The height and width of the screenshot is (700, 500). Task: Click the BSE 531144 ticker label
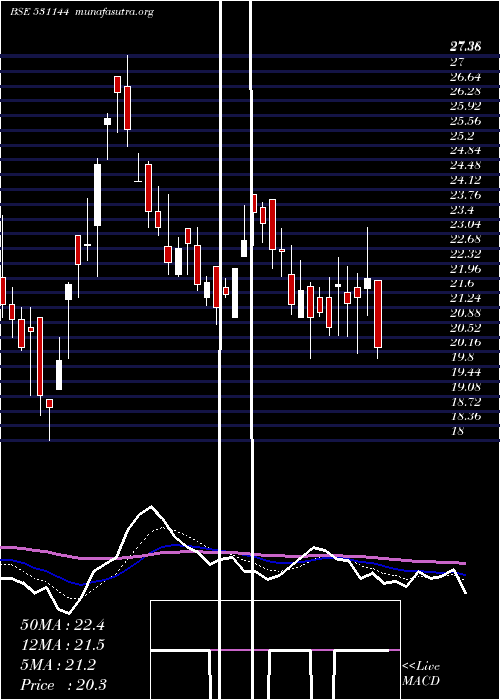tap(39, 12)
